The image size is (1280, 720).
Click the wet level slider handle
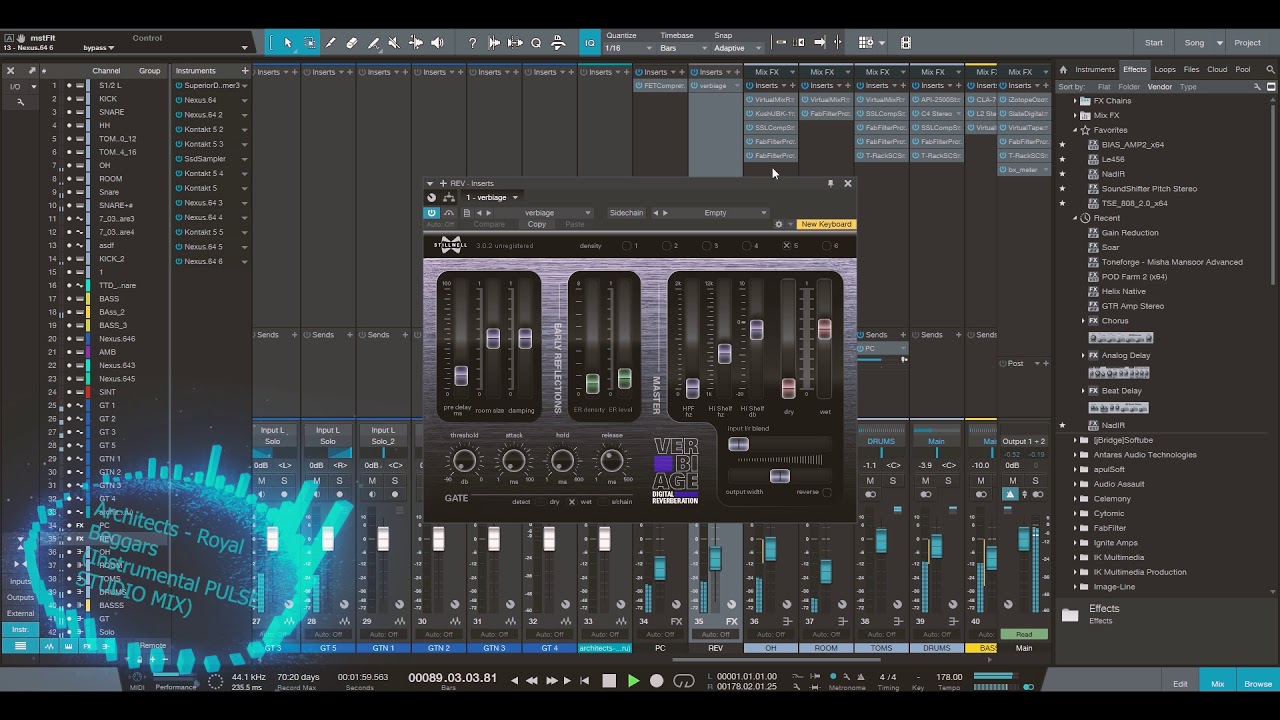(x=825, y=328)
